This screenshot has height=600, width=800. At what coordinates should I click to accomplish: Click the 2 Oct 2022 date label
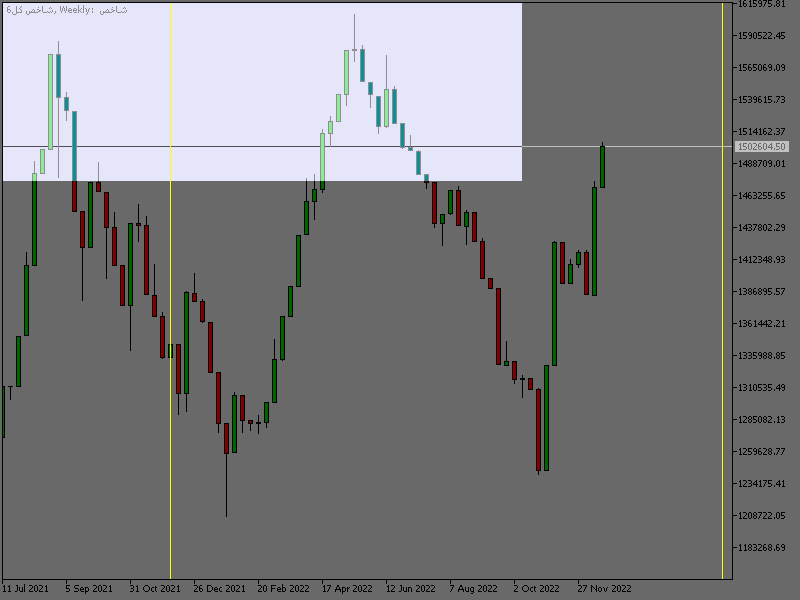coord(537,588)
